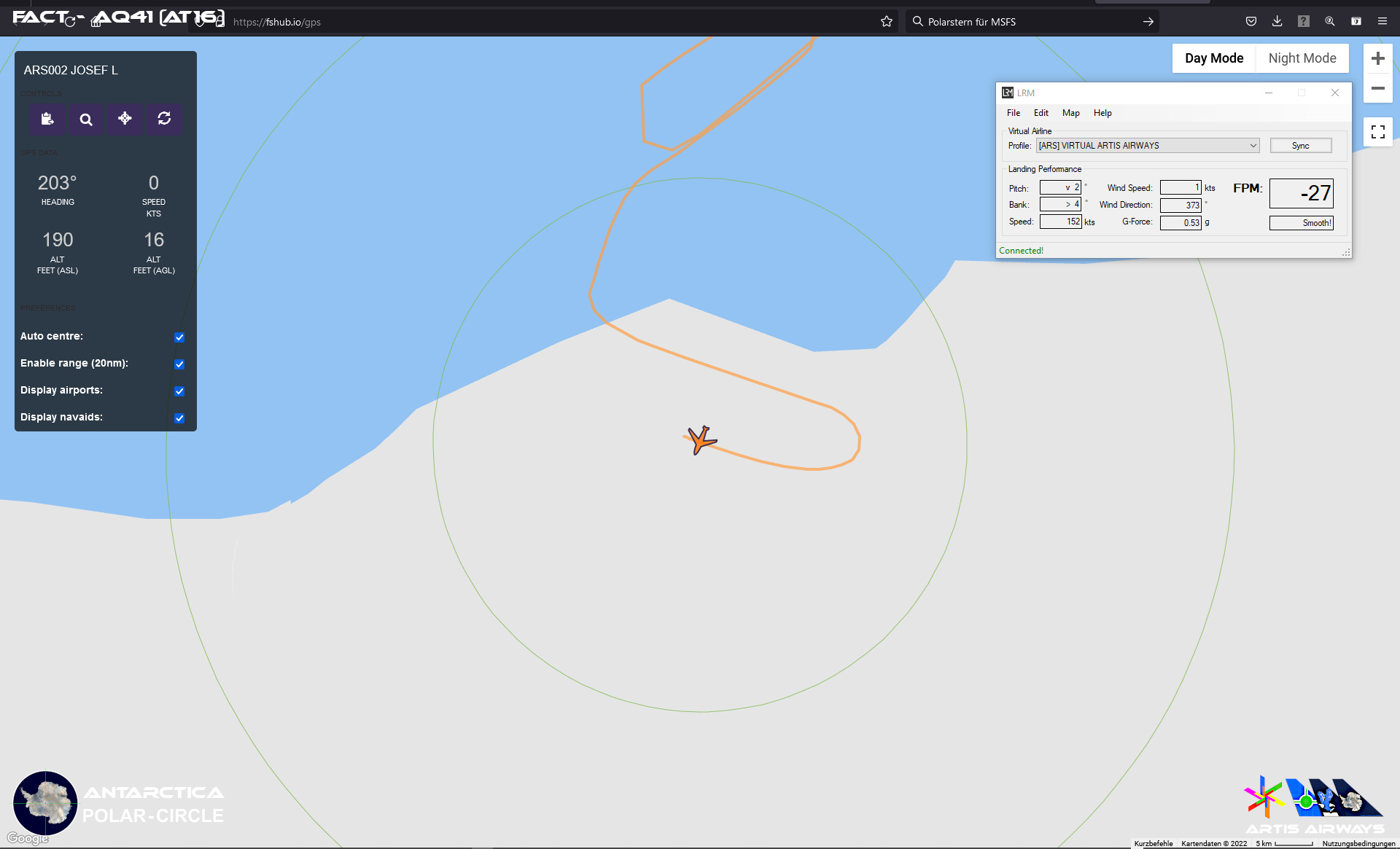Click the Nutzungsbedingungen link
Viewport: 1400px width, 849px height.
point(1358,843)
